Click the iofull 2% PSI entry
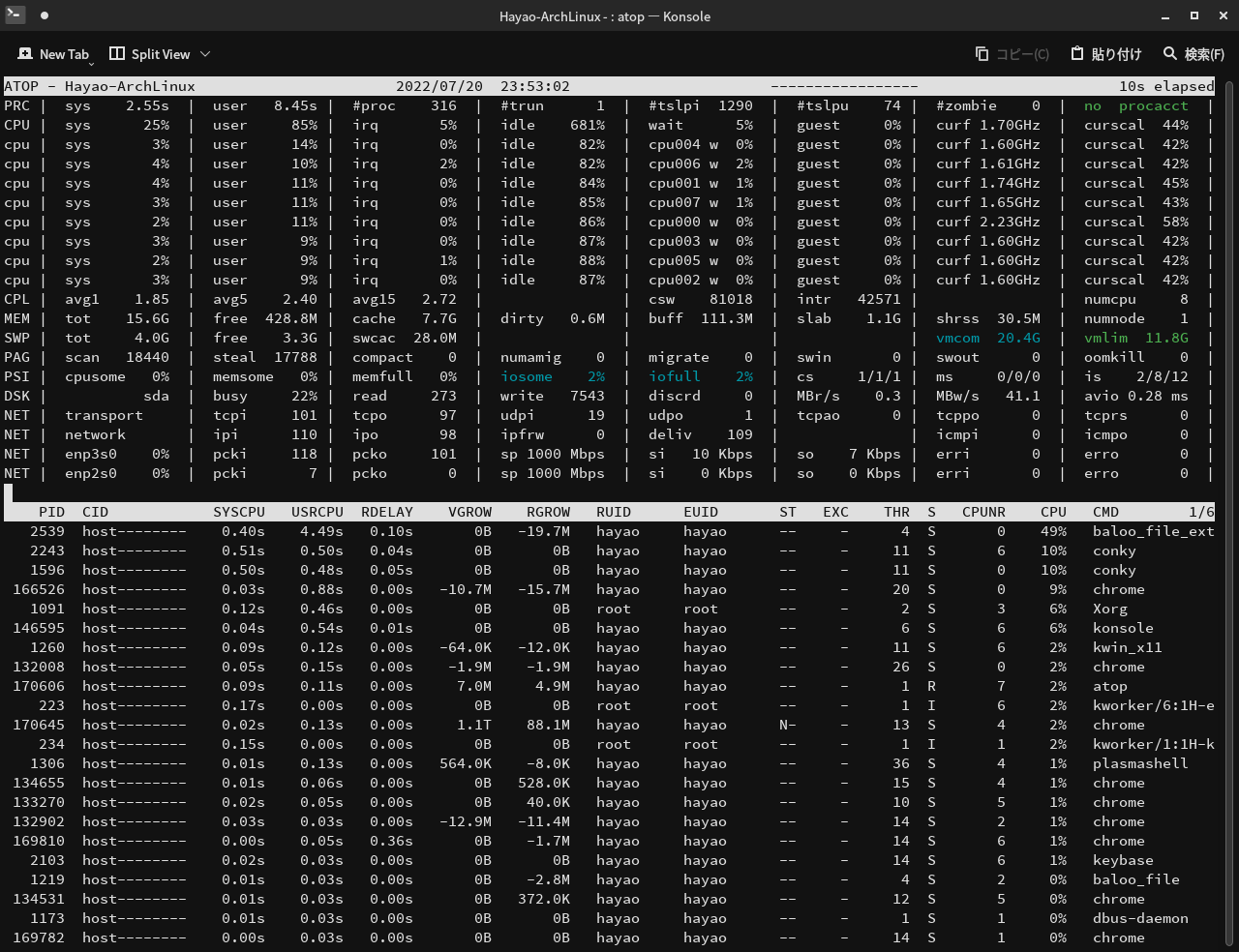The height and width of the screenshot is (952, 1239). pos(701,376)
